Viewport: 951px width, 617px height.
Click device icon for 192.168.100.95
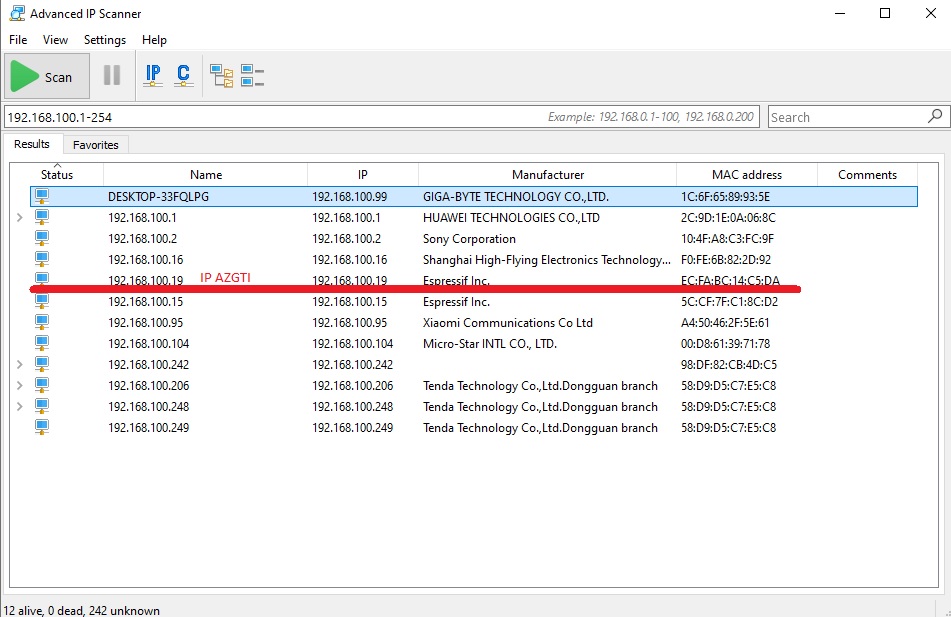tap(42, 323)
